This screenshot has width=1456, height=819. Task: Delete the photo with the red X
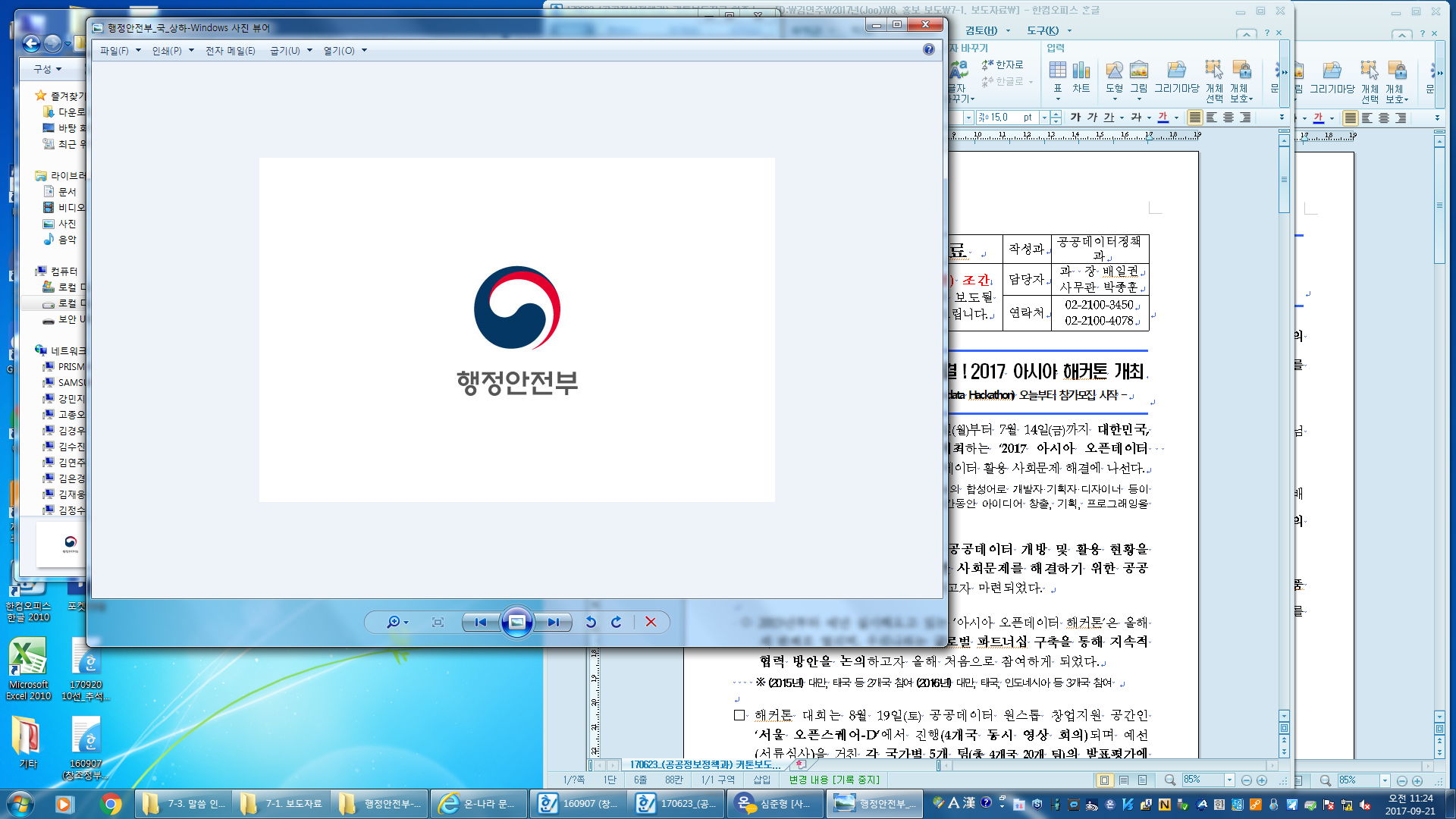point(651,623)
